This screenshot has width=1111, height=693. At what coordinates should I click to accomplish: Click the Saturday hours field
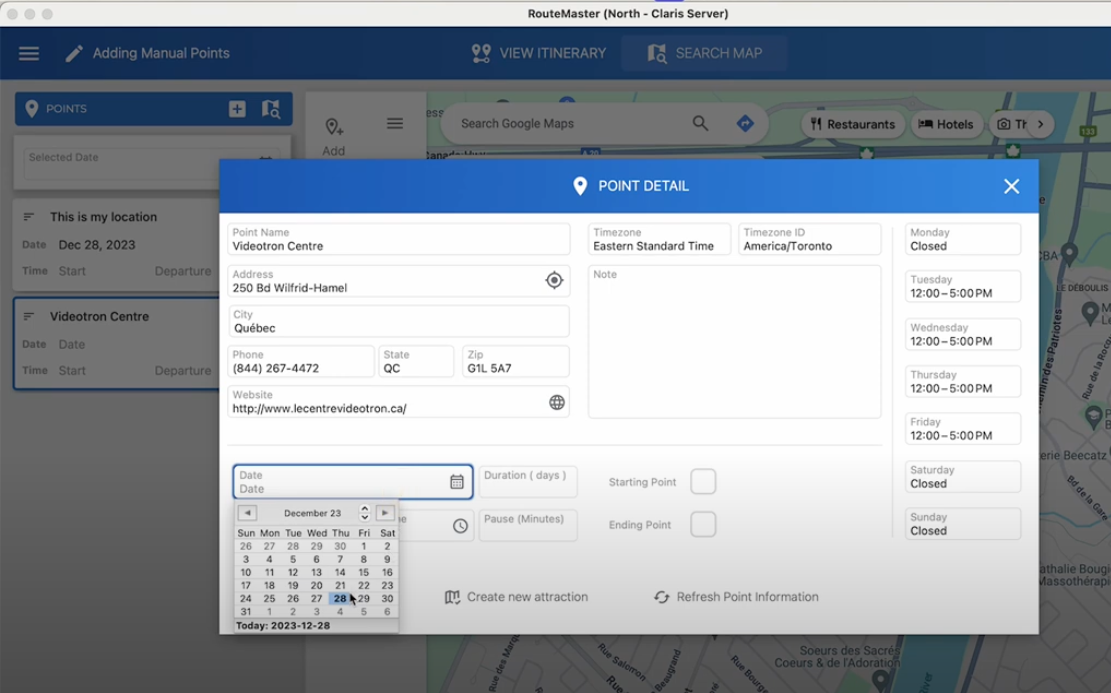point(962,477)
